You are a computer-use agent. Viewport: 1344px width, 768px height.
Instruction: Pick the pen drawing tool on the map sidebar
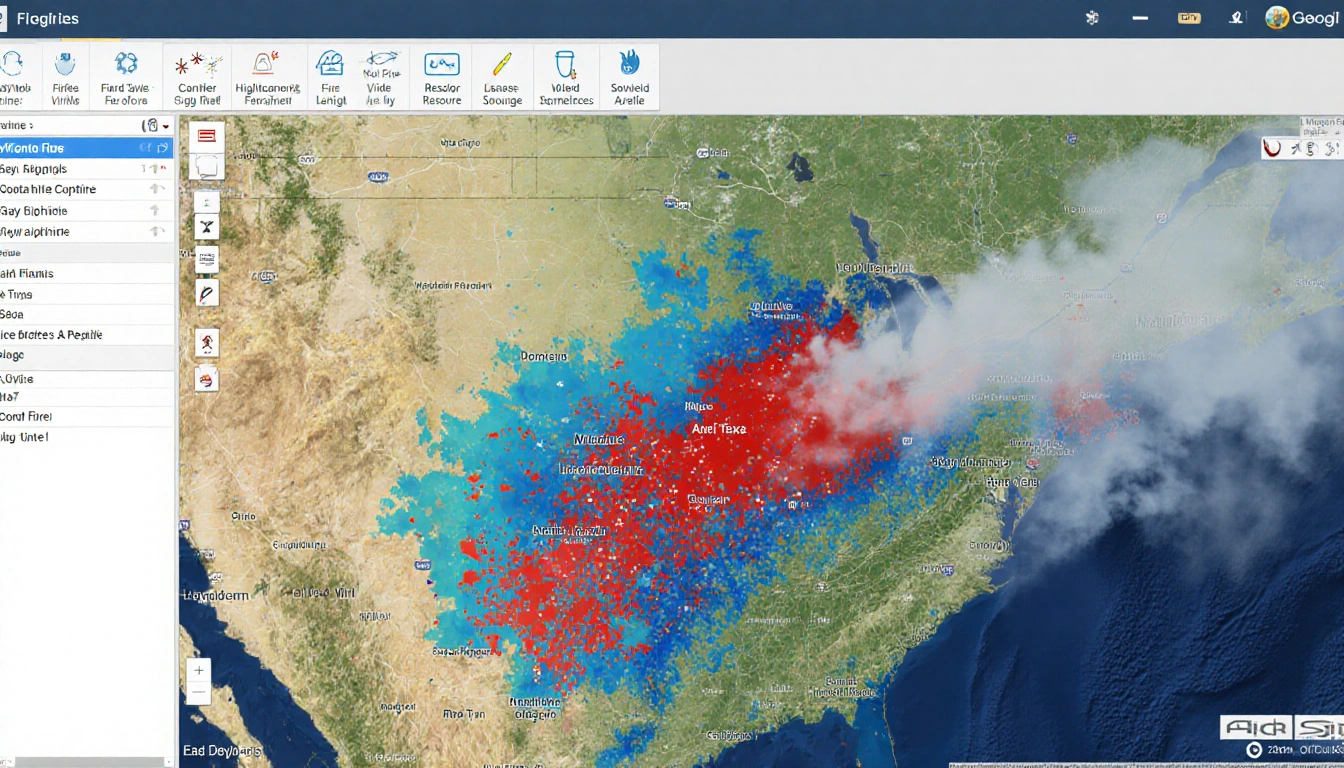pyautogui.click(x=206, y=293)
